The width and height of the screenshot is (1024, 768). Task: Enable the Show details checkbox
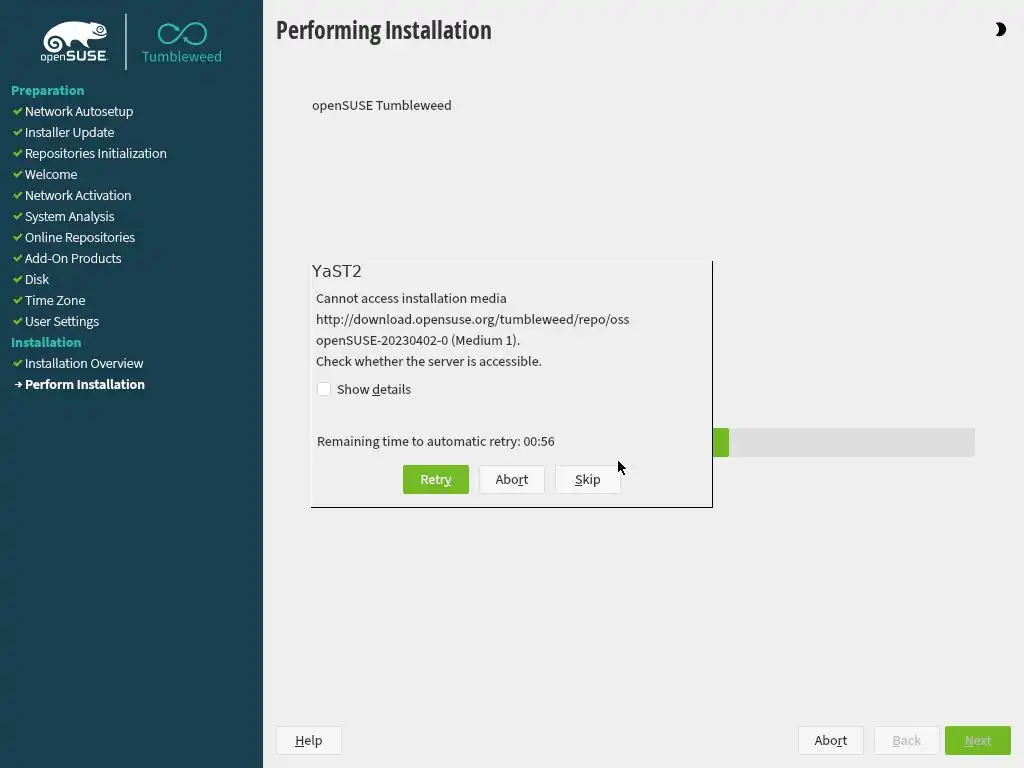[324, 389]
